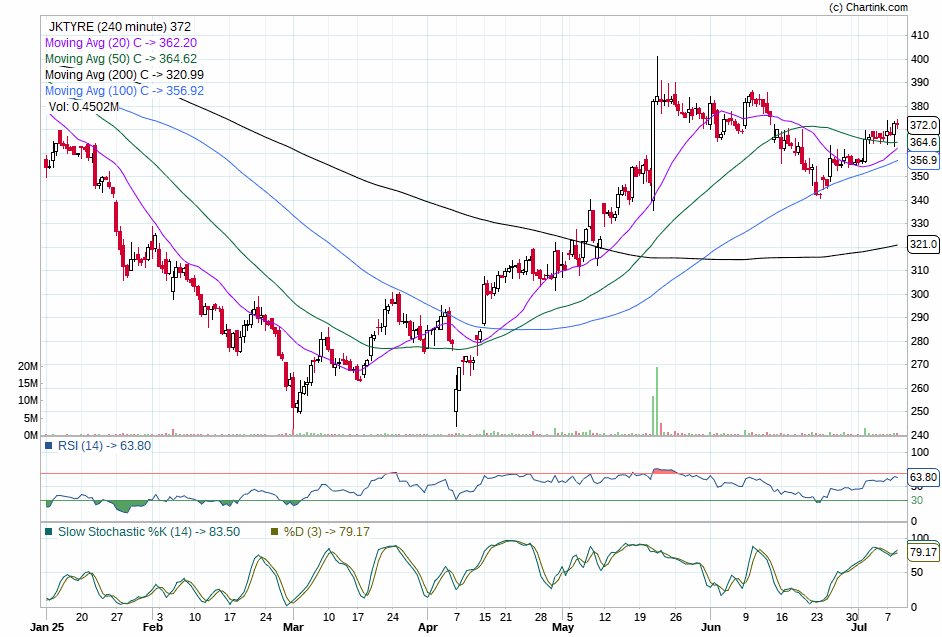Click the 356.9 moving average price tag
Viewport: 942px width, 637px height.
[923, 160]
